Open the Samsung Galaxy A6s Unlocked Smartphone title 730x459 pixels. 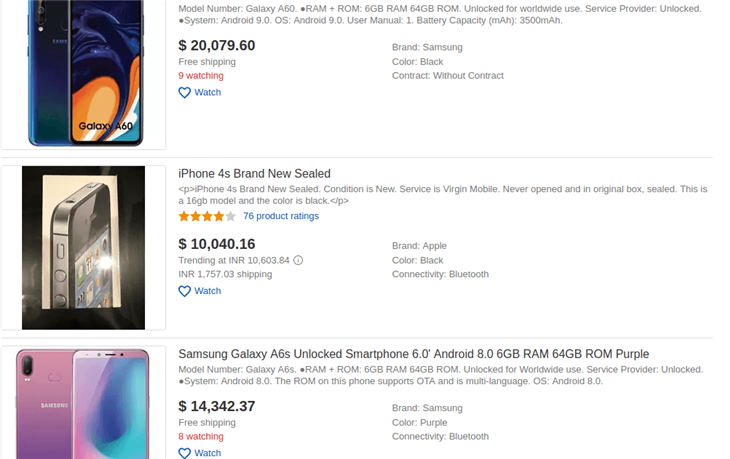413,354
